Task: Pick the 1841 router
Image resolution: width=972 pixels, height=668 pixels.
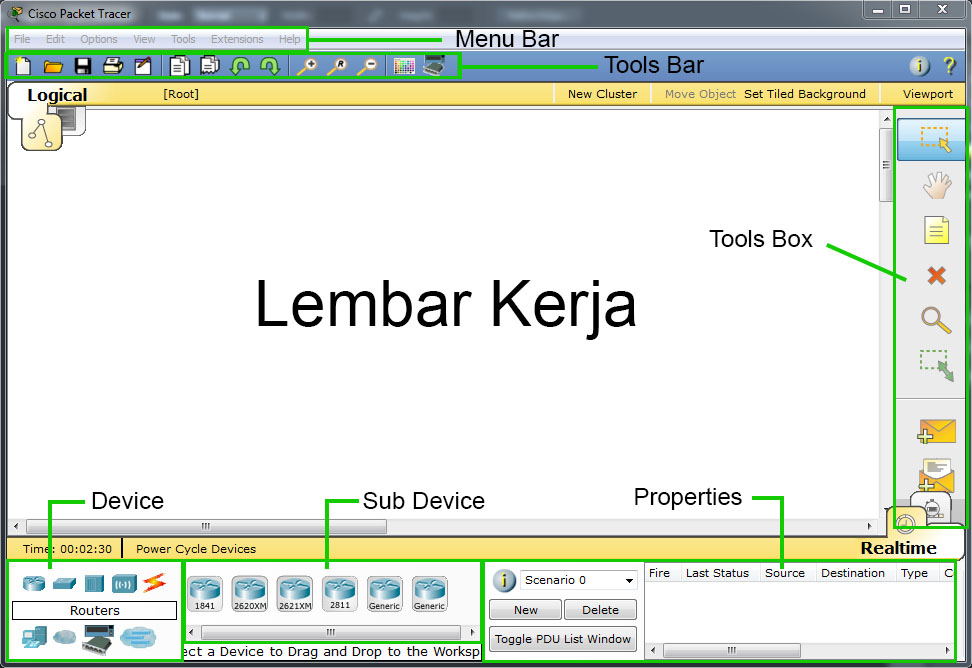Action: click(205, 594)
